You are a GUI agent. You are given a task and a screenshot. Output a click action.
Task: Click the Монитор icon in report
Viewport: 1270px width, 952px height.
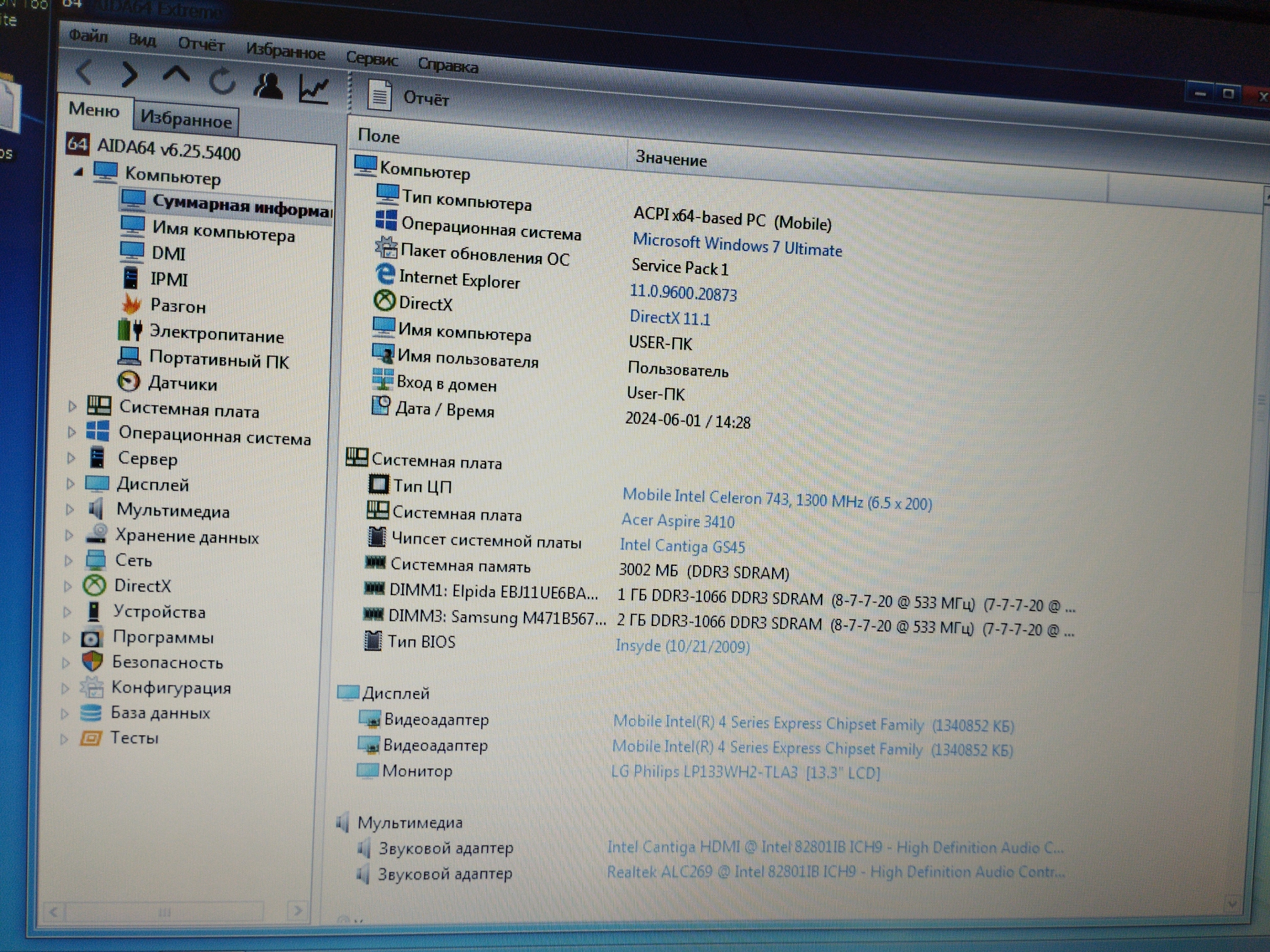click(x=367, y=770)
